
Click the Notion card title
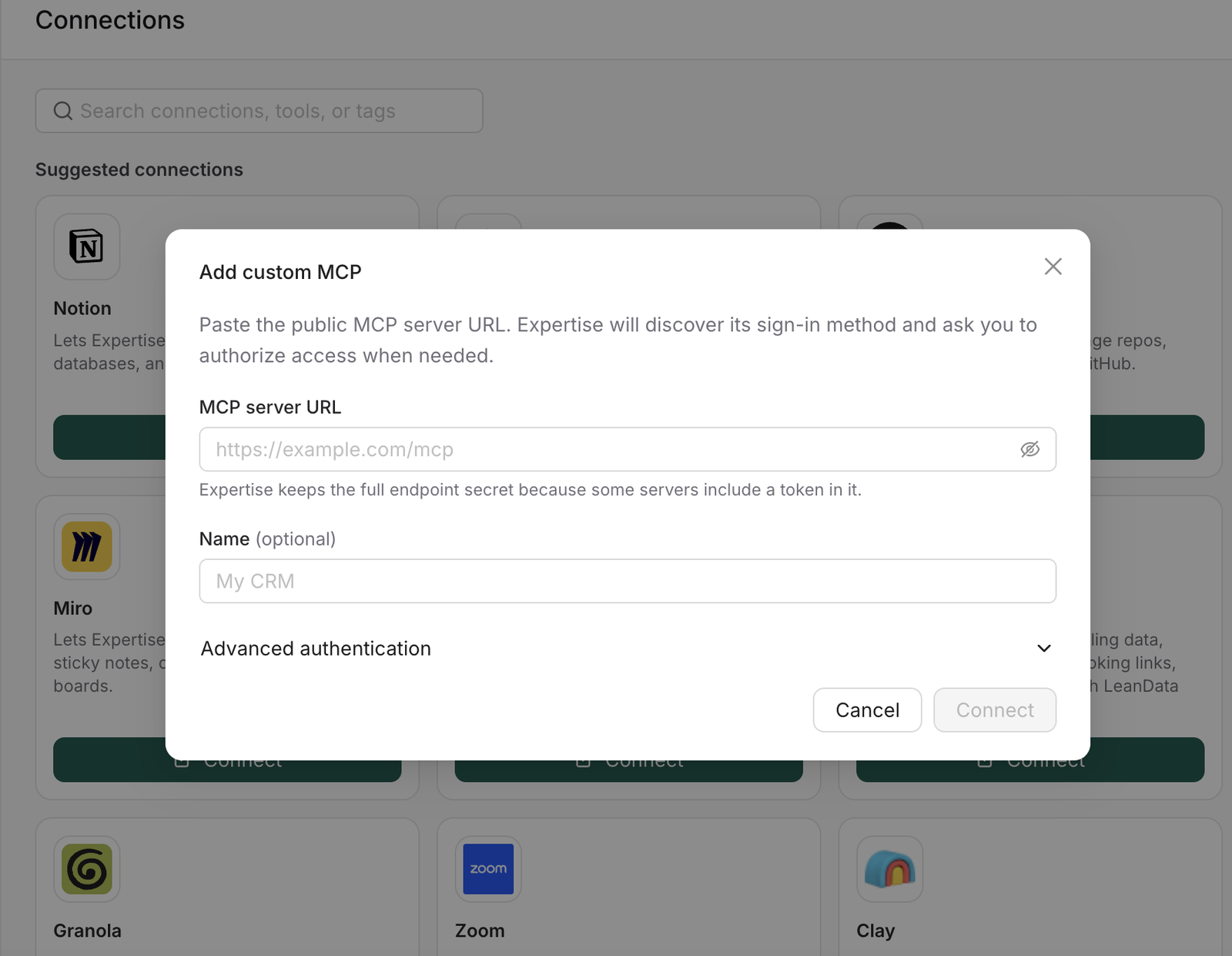[82, 308]
